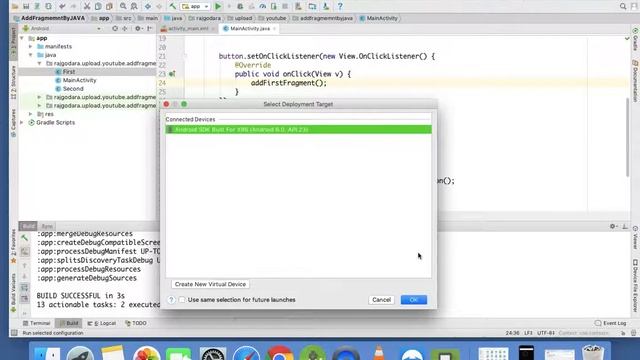Click the Undo arrow icon

(62, 6)
